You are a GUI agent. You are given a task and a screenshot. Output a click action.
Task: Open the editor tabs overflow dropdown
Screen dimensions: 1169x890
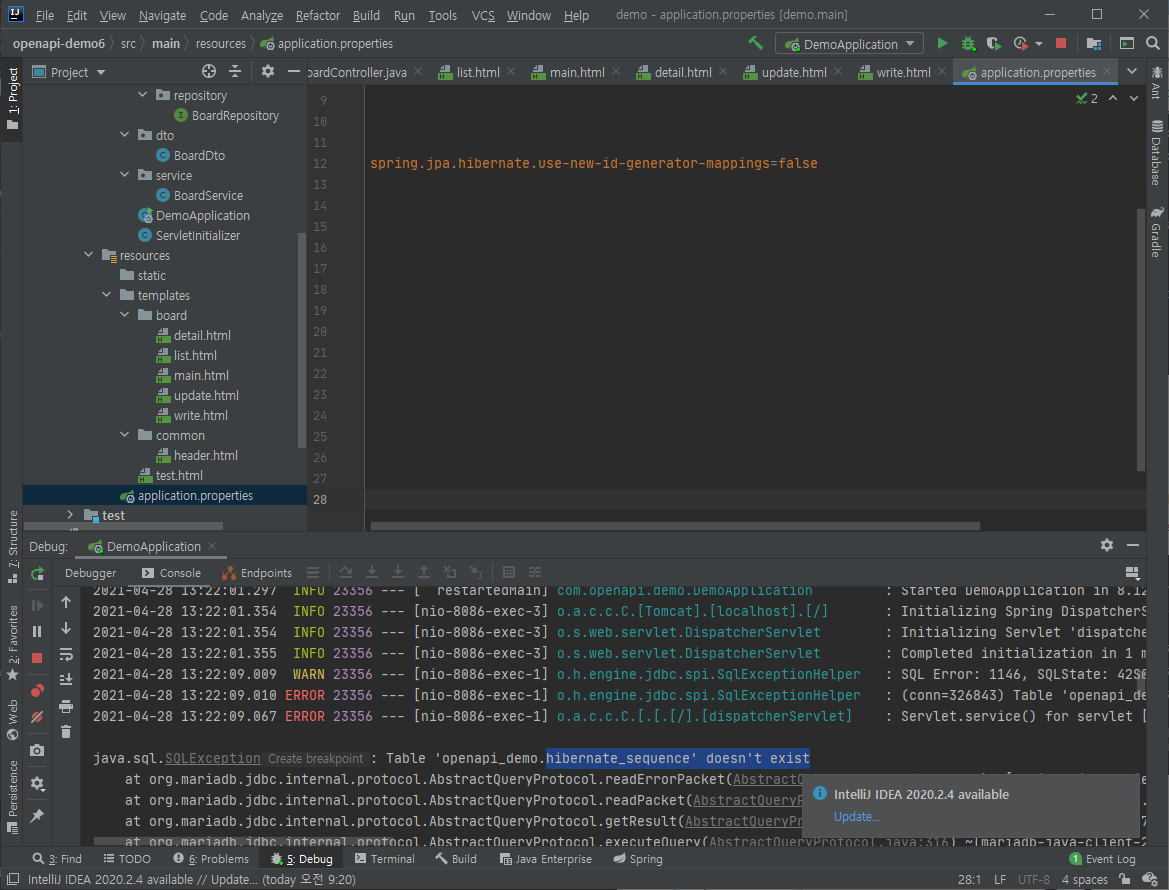click(1132, 72)
